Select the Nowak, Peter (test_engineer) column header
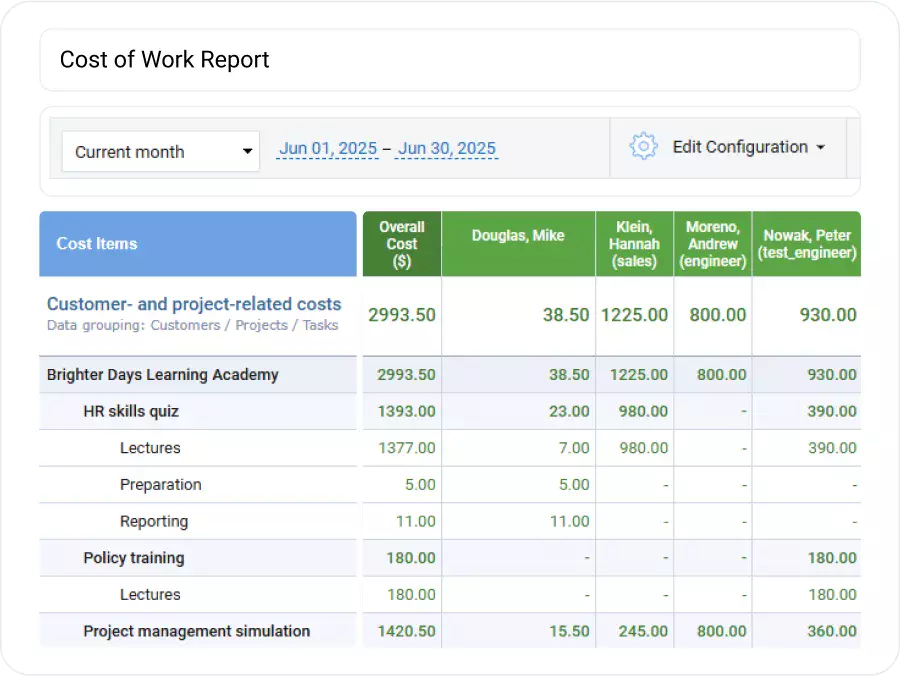 [x=806, y=243]
